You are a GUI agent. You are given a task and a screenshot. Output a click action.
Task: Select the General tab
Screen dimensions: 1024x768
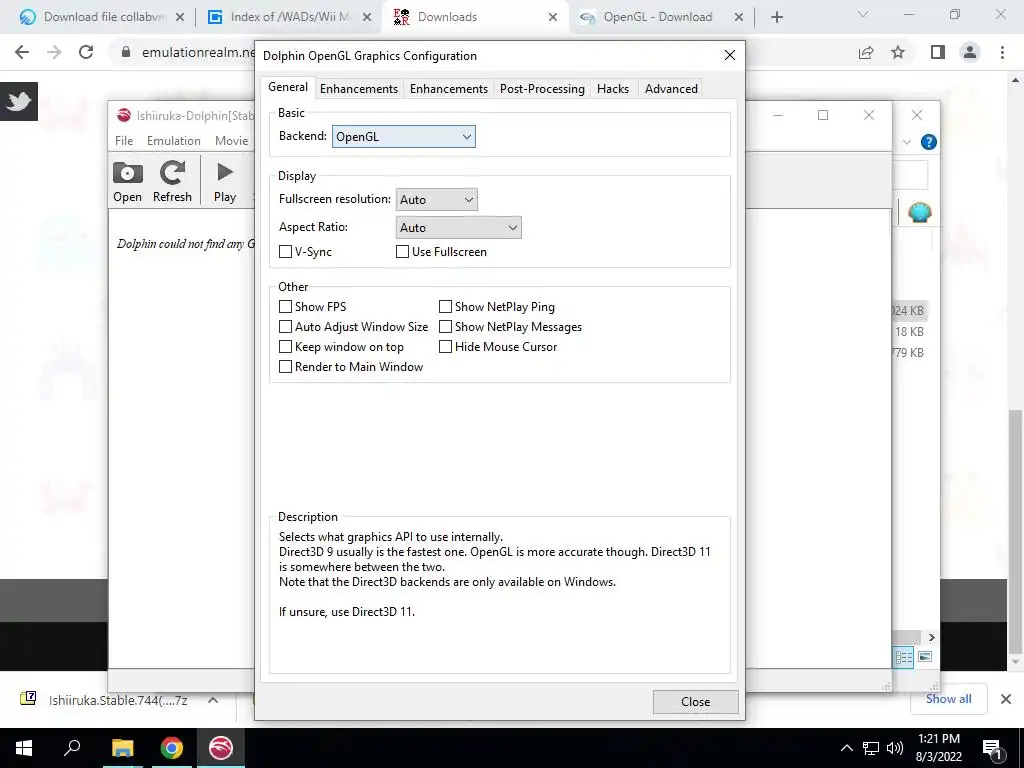tap(288, 87)
